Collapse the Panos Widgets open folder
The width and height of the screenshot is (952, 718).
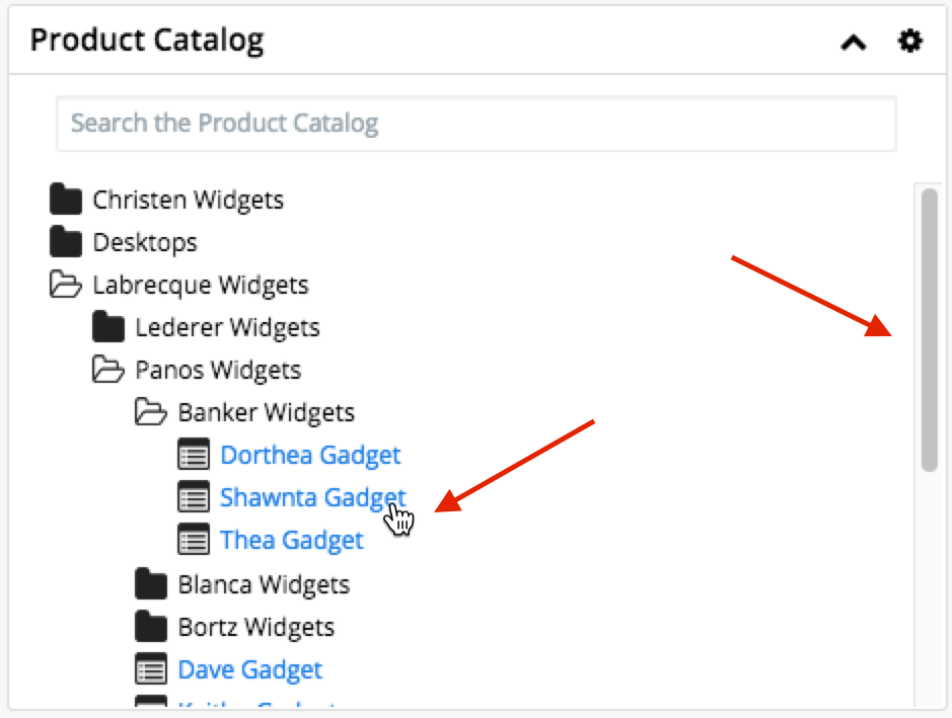pyautogui.click(x=108, y=370)
